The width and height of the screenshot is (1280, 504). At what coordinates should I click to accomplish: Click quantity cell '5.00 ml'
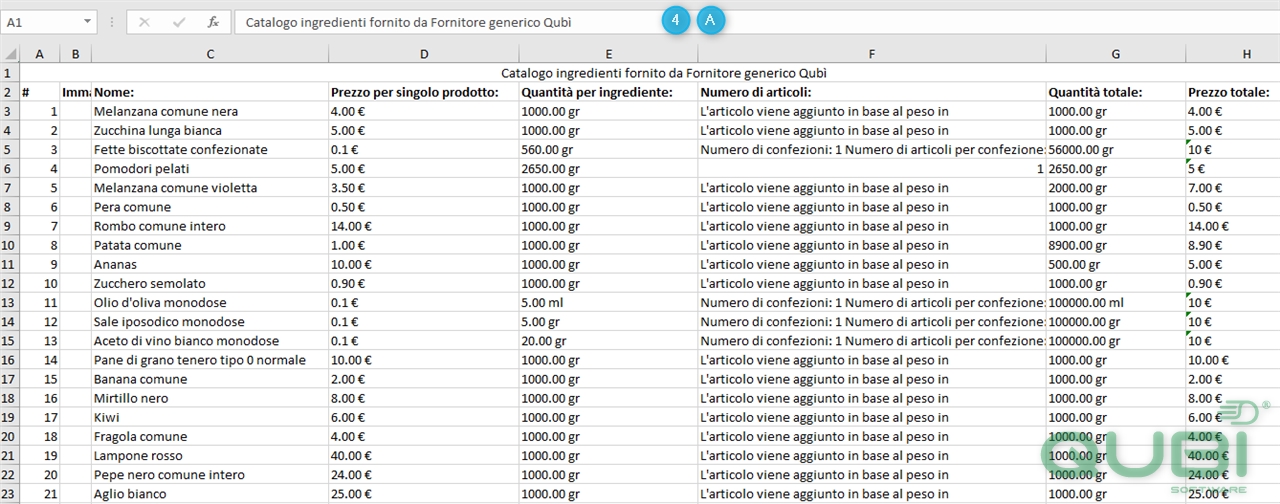(x=609, y=303)
